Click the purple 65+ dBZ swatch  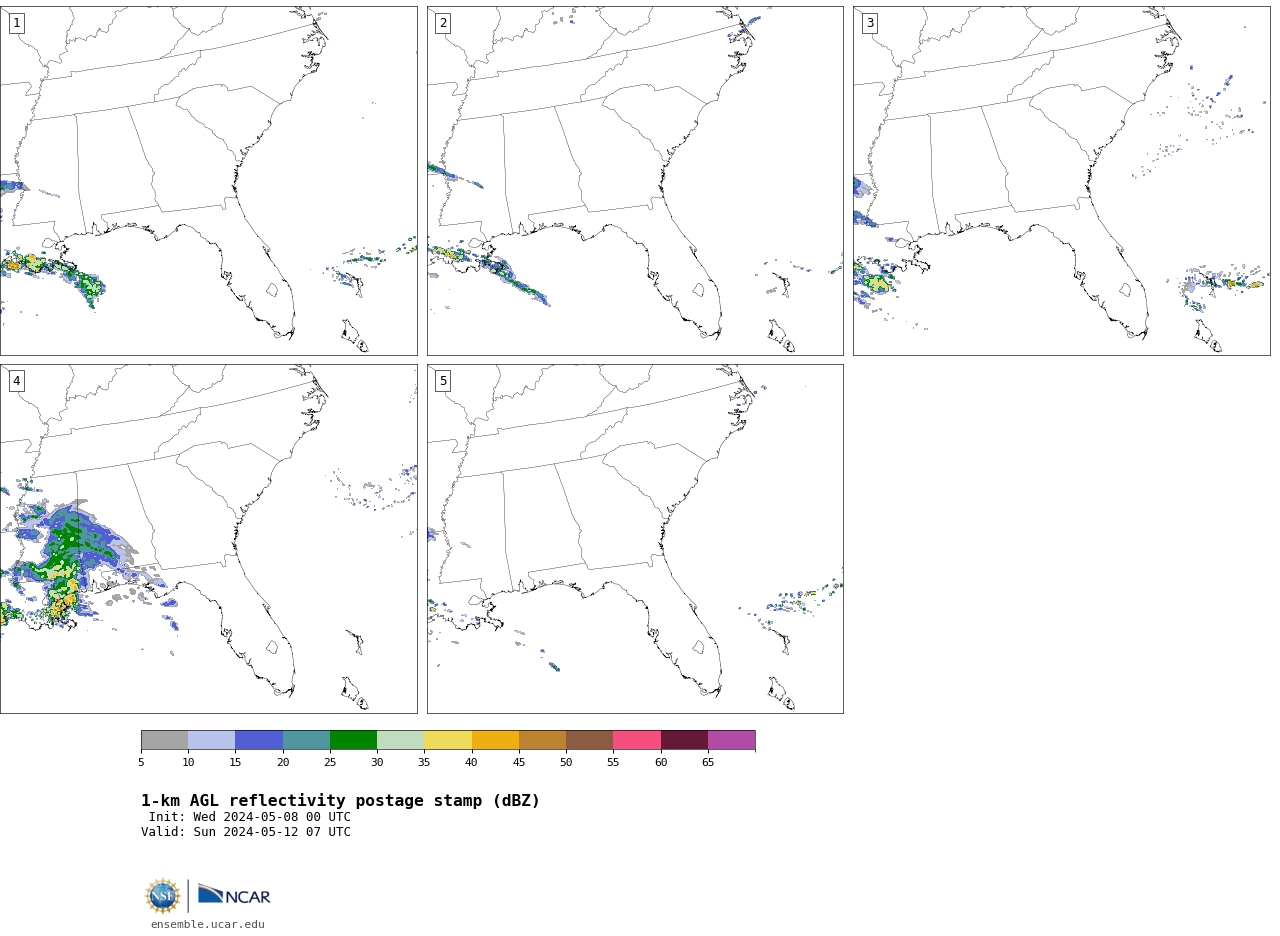(x=731, y=740)
